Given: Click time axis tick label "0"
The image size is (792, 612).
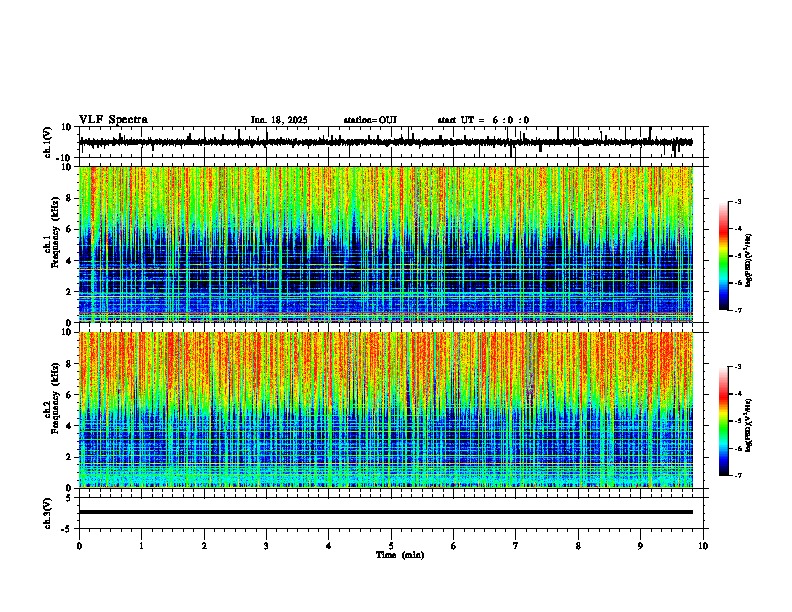Looking at the screenshot, I should tap(79, 546).
